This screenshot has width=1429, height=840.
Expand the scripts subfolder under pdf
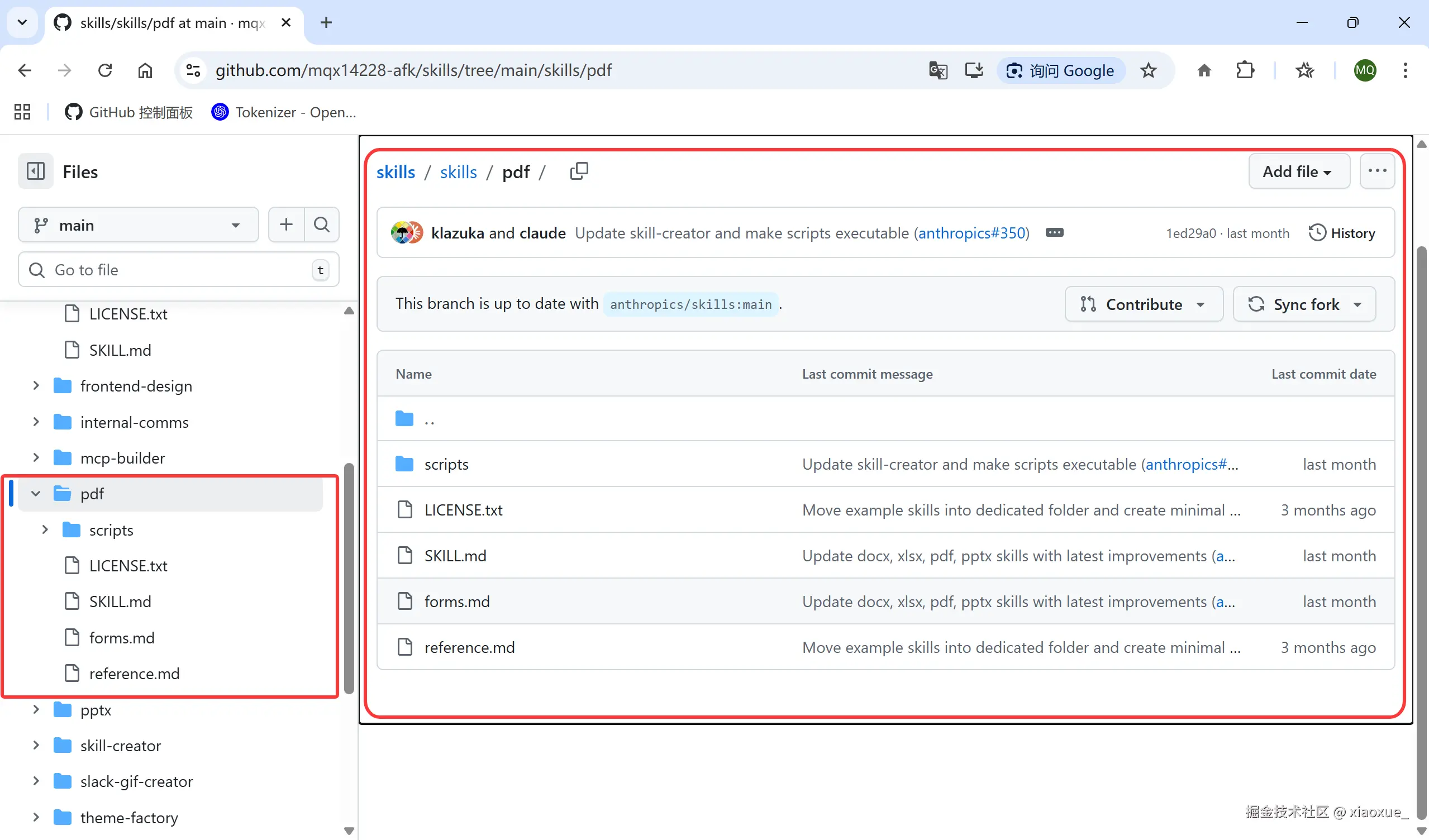coord(45,530)
